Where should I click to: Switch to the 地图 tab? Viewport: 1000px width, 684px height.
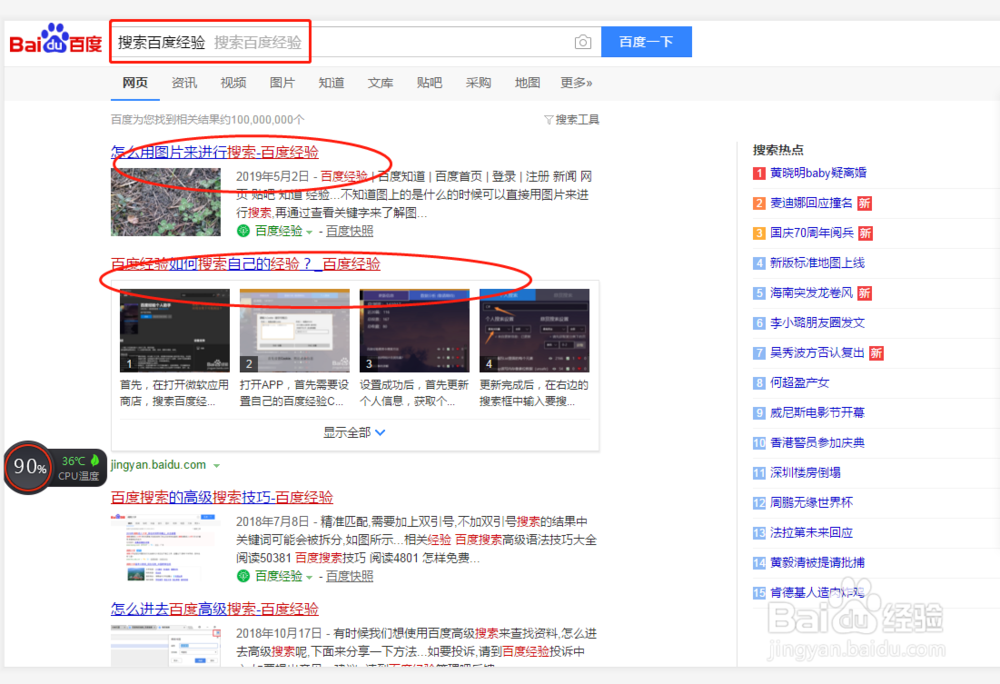pyautogui.click(x=527, y=83)
